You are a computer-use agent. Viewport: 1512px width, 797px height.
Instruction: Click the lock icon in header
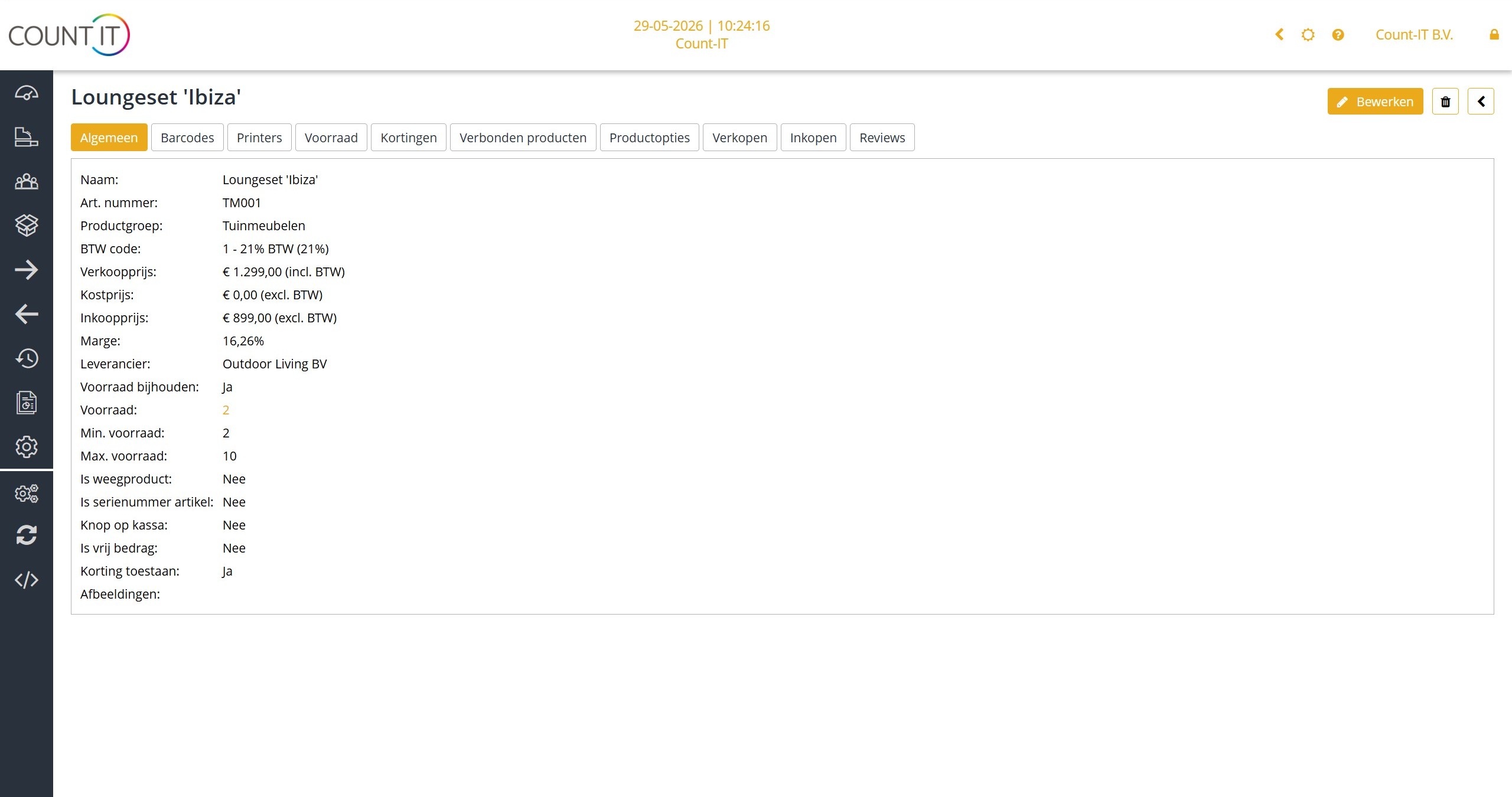point(1494,35)
